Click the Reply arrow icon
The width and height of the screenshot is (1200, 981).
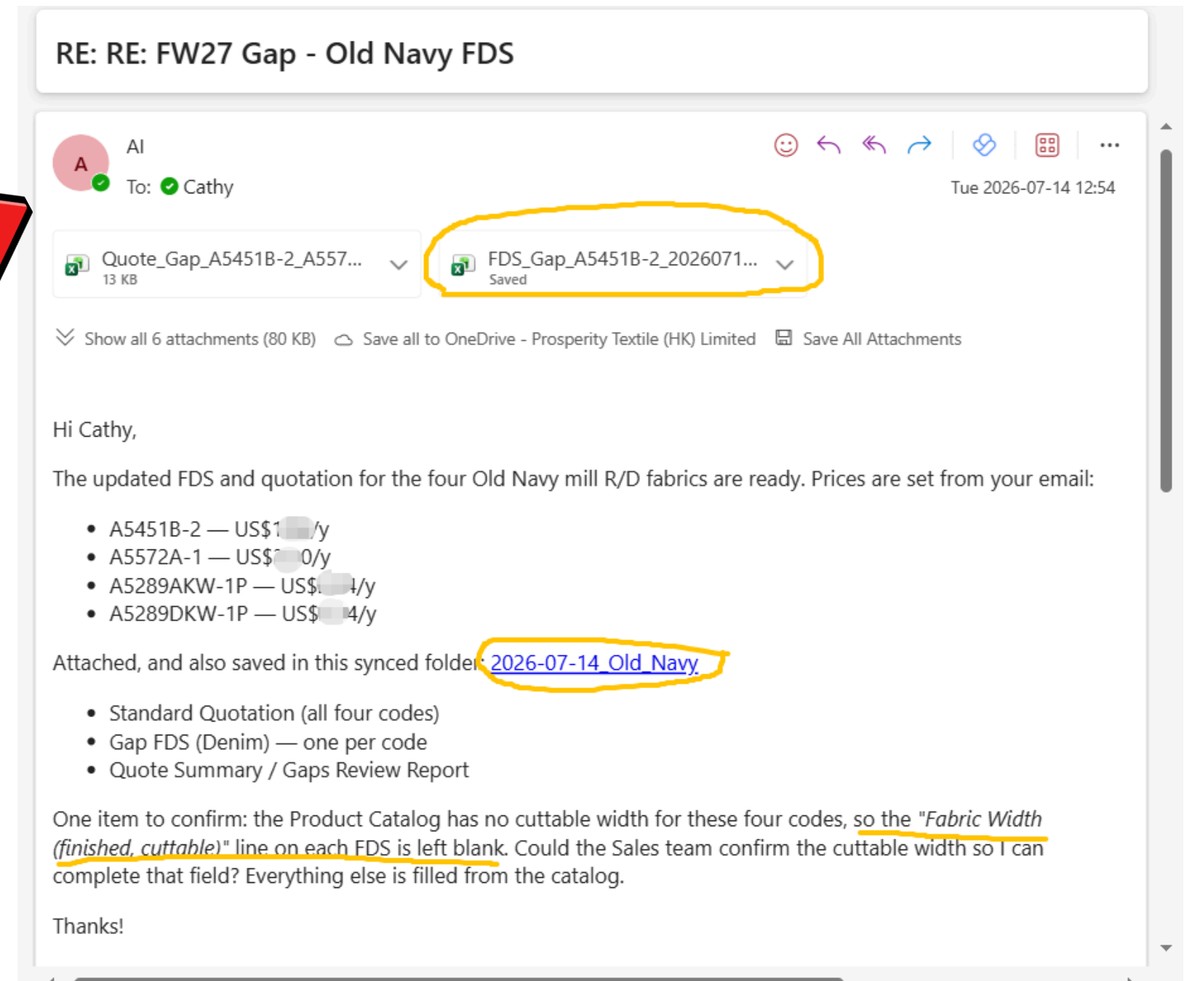point(829,146)
